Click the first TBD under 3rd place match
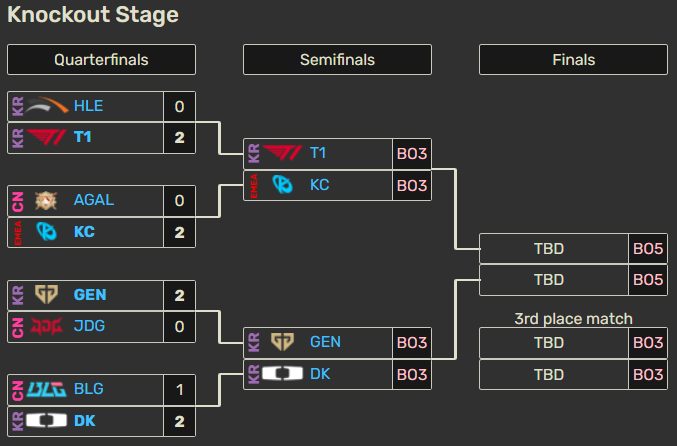The image size is (677, 446). coord(549,343)
